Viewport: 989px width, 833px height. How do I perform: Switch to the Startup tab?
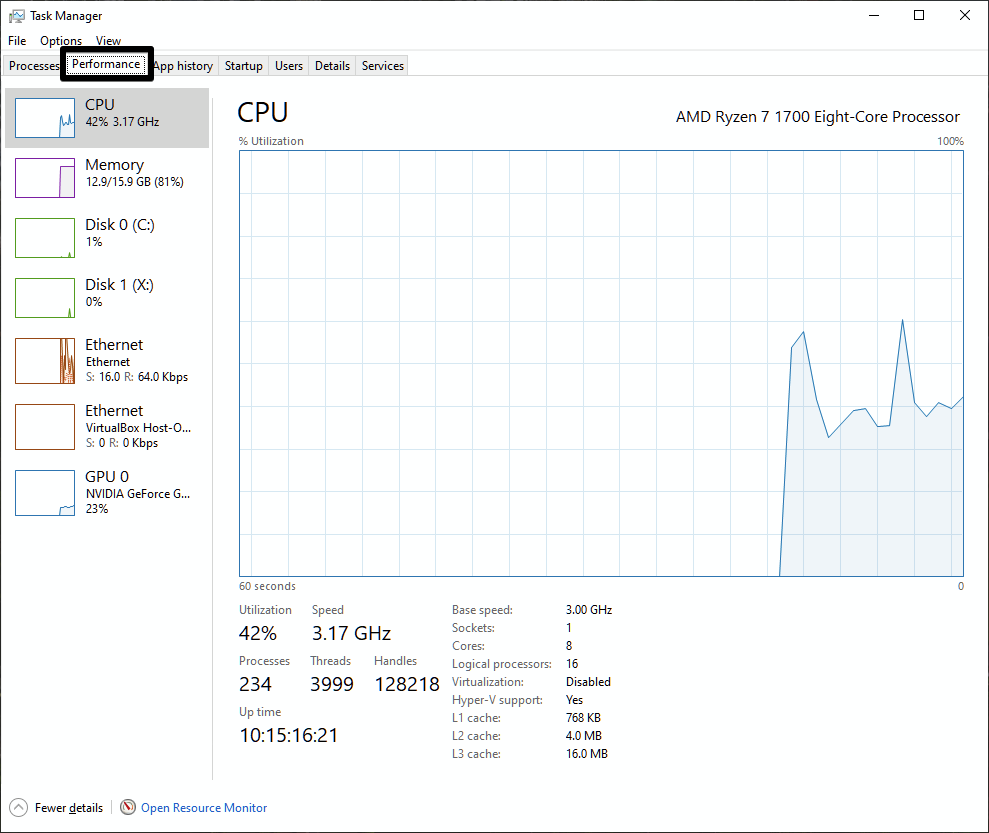pyautogui.click(x=243, y=66)
